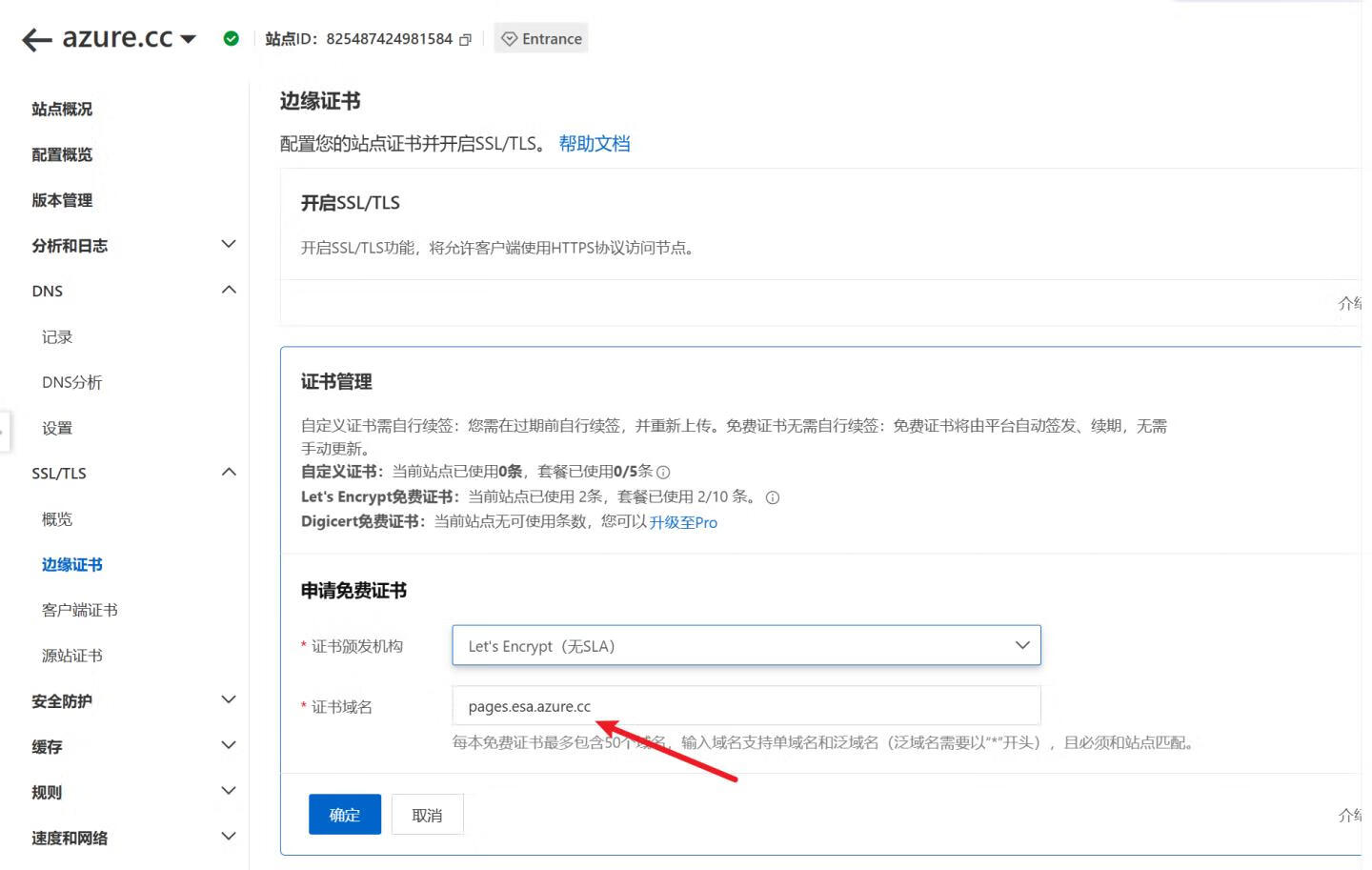1372x870 pixels.
Task: Expand the 安全防护 sidebar section
Action: click(x=228, y=700)
